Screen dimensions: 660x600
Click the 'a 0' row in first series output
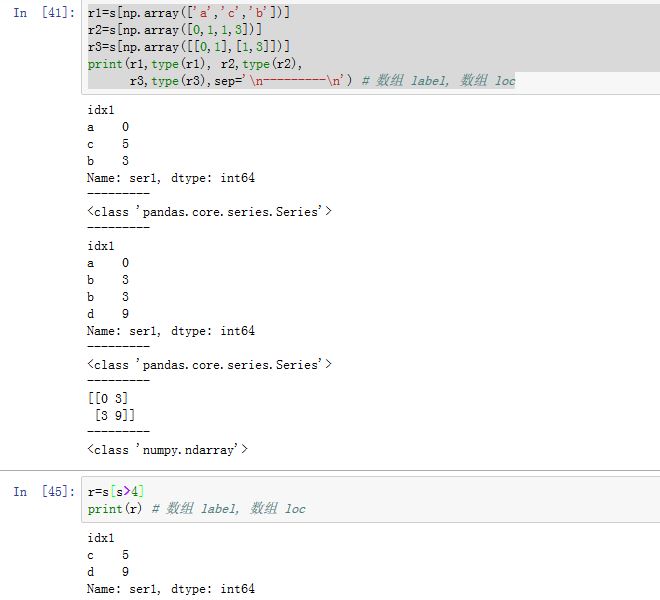108,127
